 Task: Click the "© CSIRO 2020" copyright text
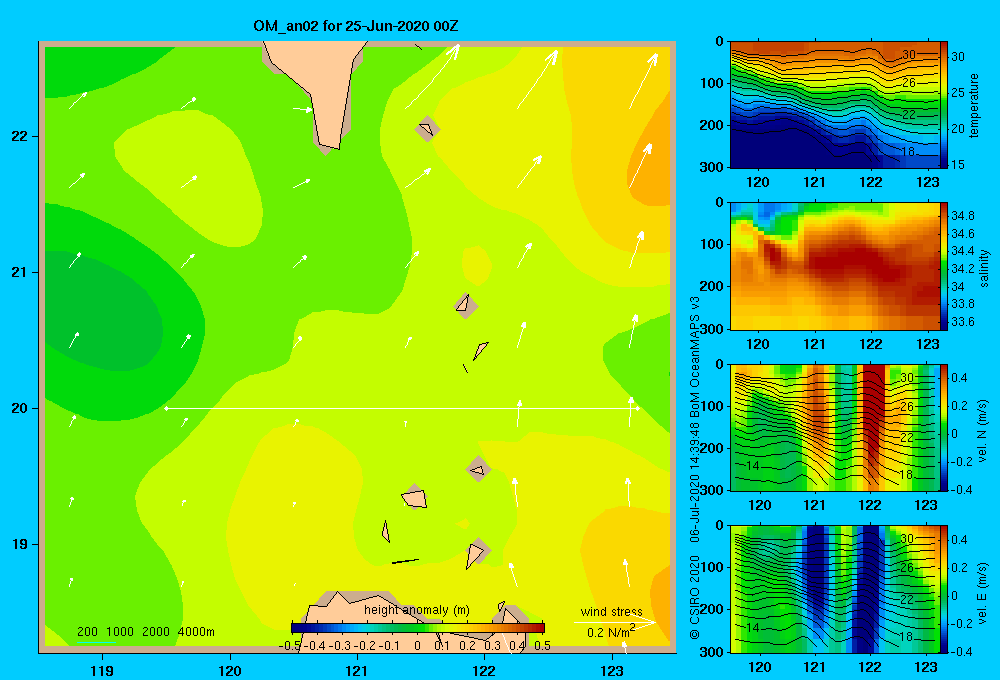(x=695, y=597)
